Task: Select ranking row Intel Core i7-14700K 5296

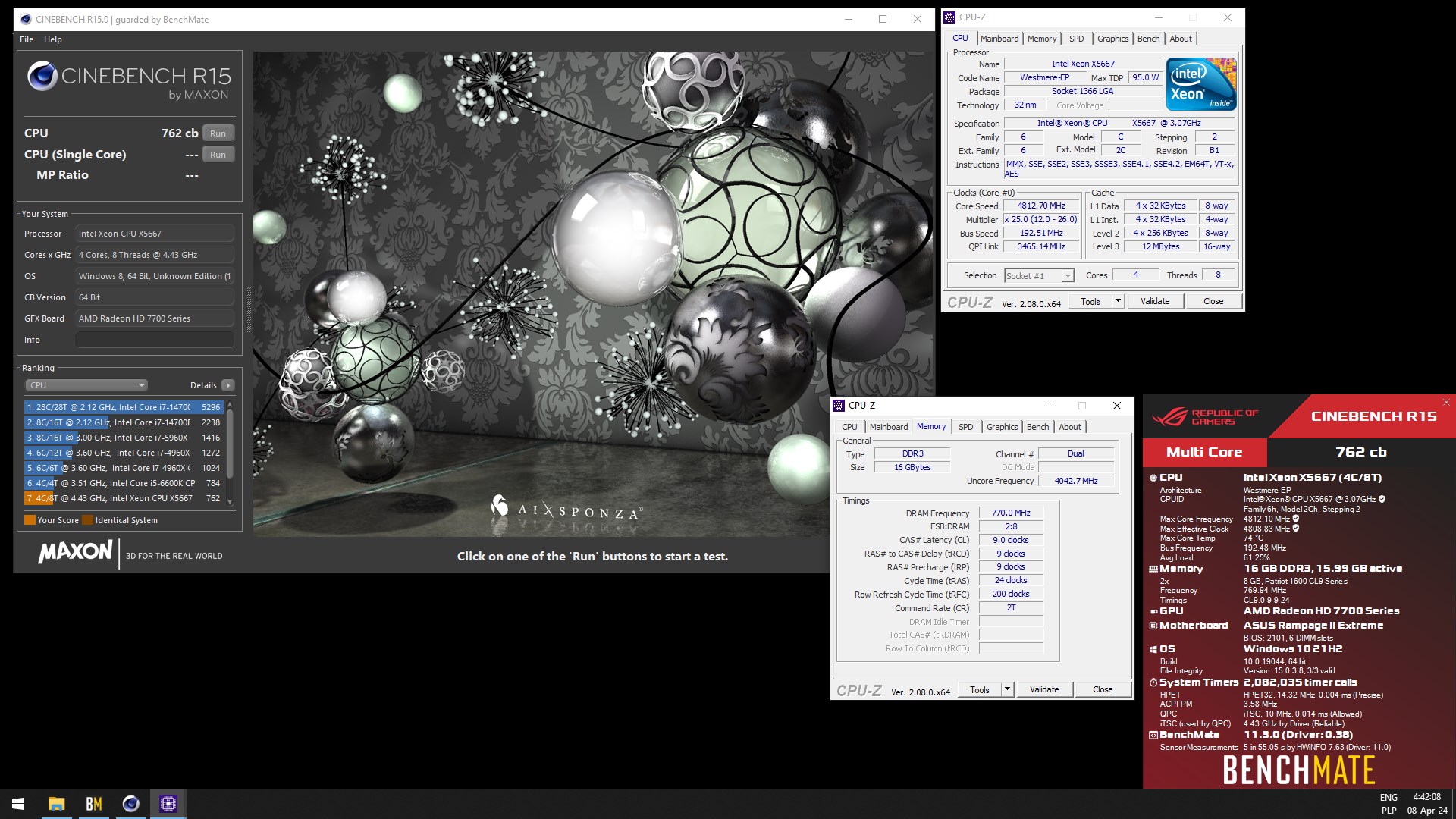Action: coord(124,407)
